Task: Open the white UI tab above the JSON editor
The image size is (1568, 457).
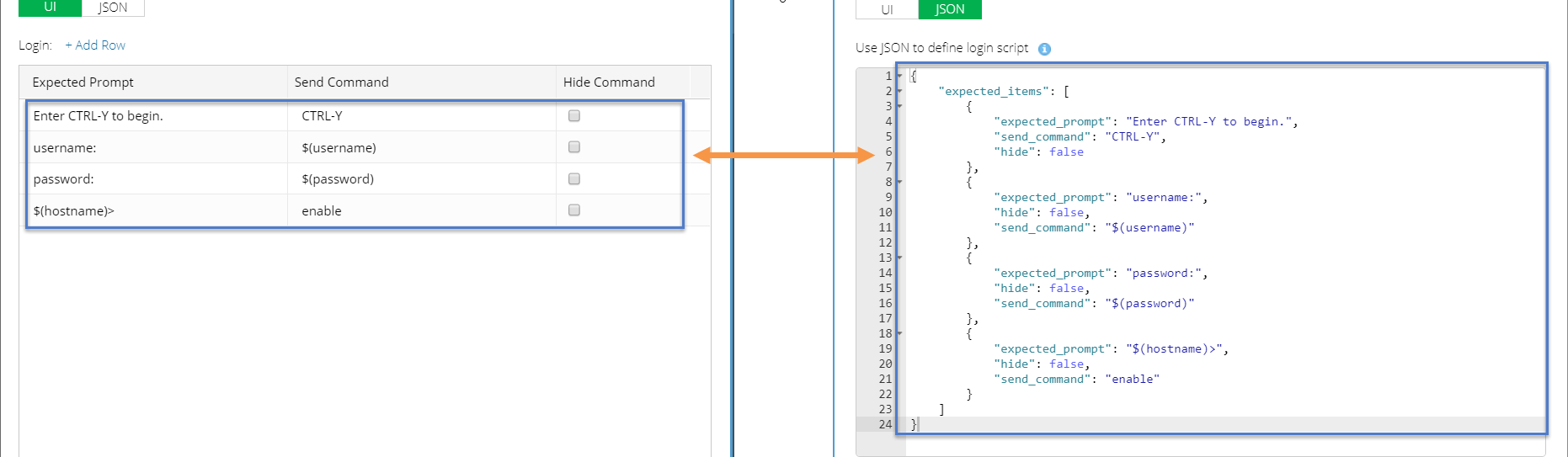Action: pyautogui.click(x=887, y=9)
